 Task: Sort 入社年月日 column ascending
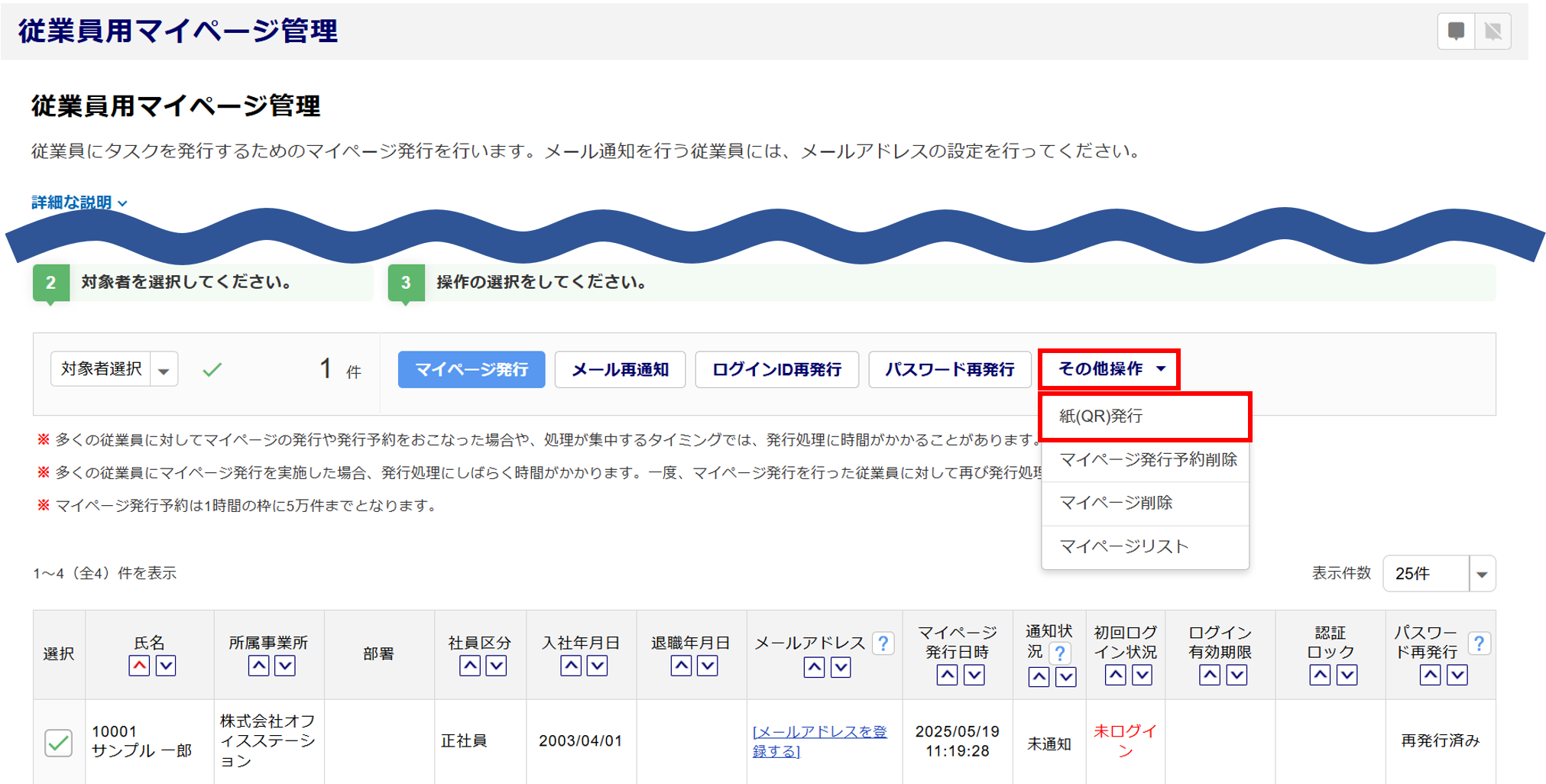(x=571, y=666)
